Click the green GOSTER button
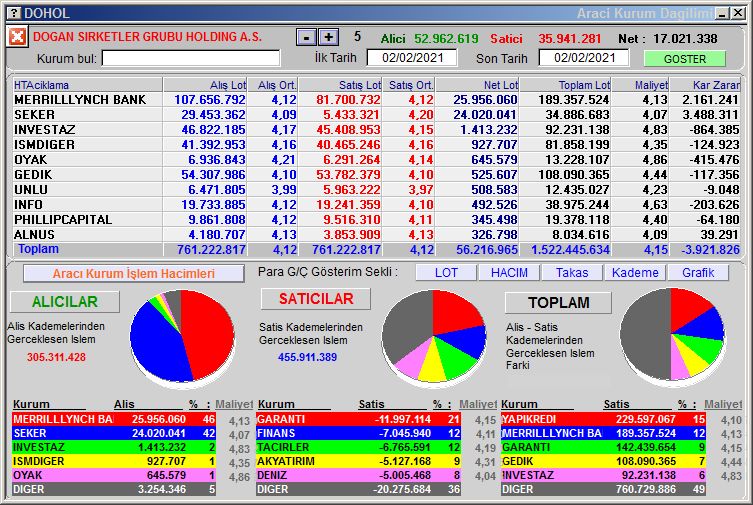 point(684,59)
